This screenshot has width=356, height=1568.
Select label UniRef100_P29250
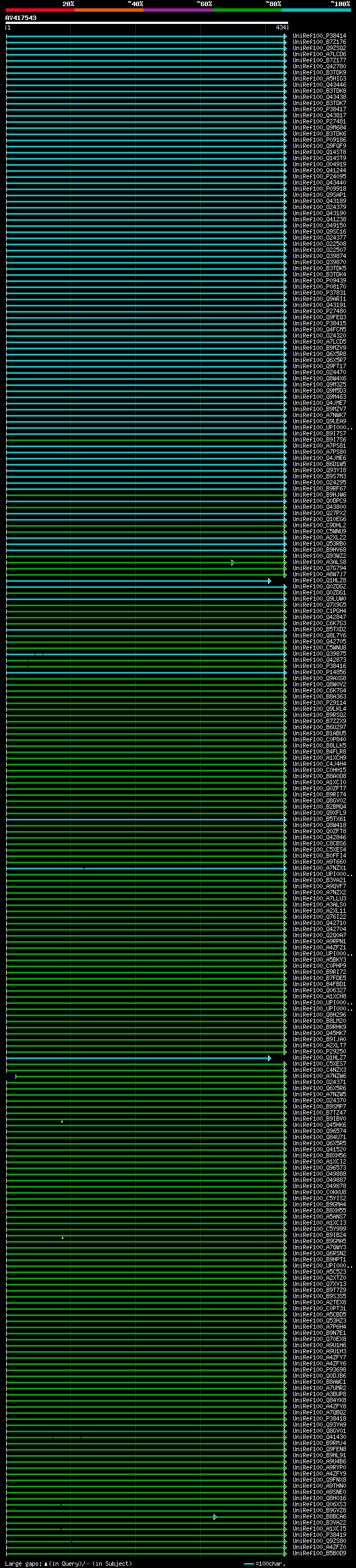[319, 1051]
